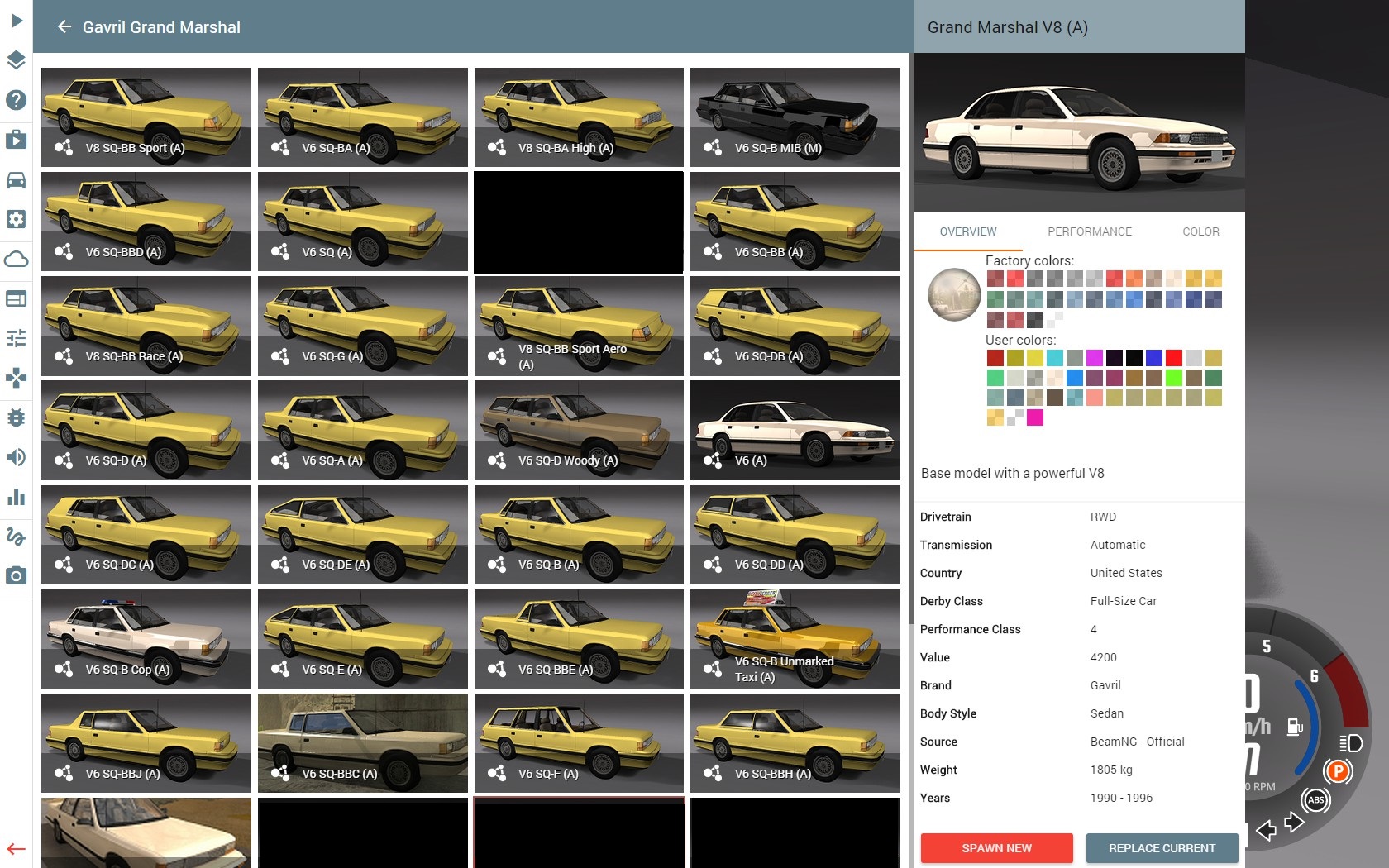This screenshot has width=1389, height=868.
Task: Click the Grand Marshal V8 (A) preview image
Action: coord(1080,132)
